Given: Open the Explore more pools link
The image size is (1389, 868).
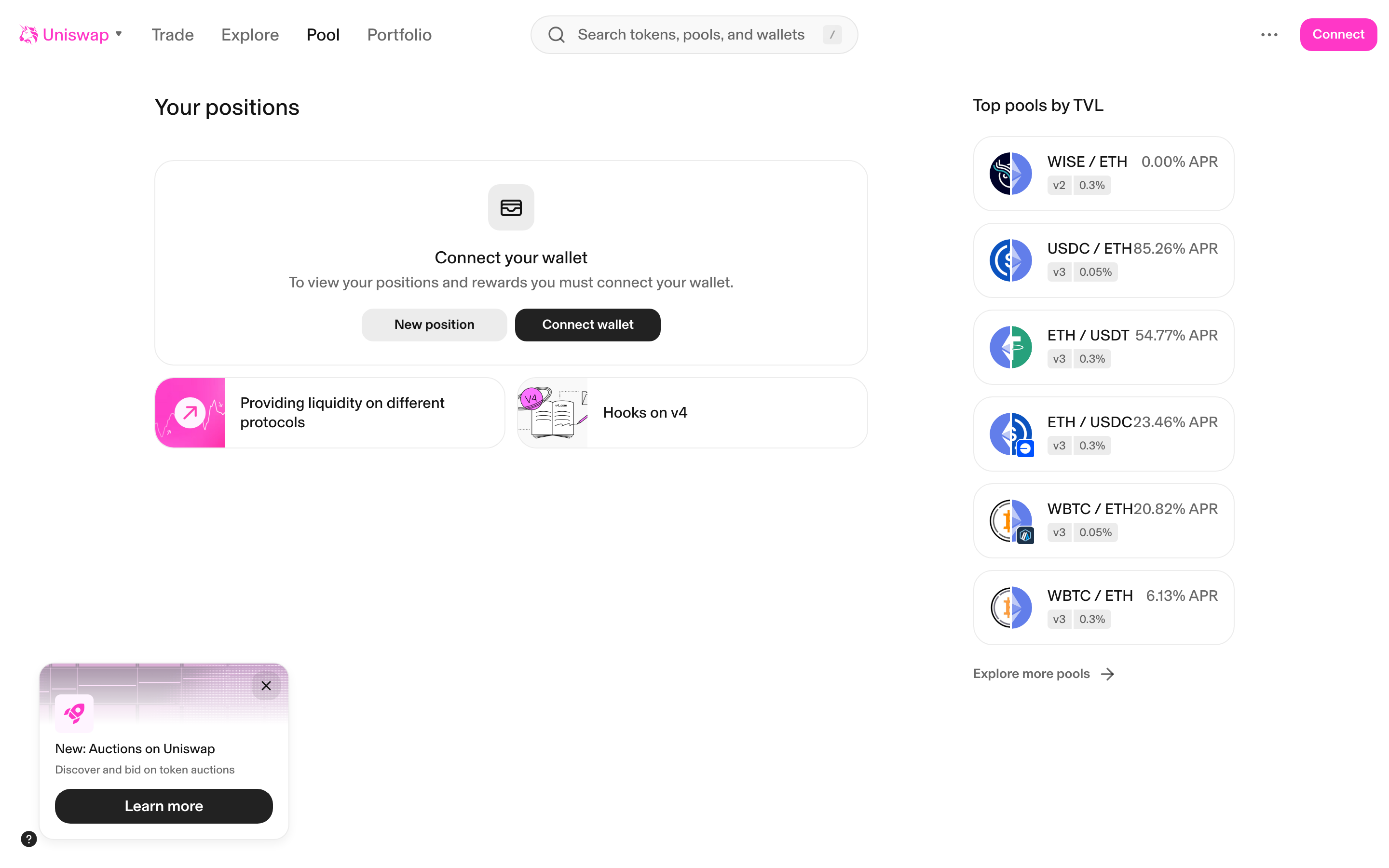Looking at the screenshot, I should (1031, 673).
